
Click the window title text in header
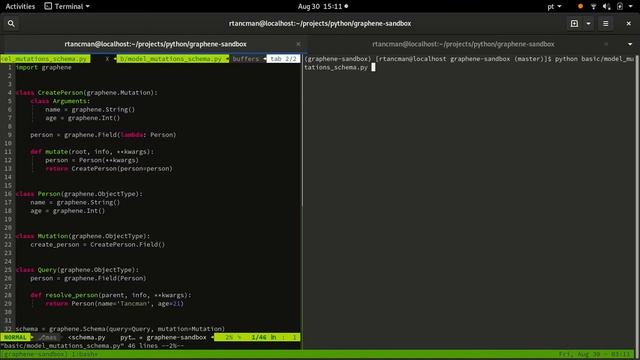[320, 24]
